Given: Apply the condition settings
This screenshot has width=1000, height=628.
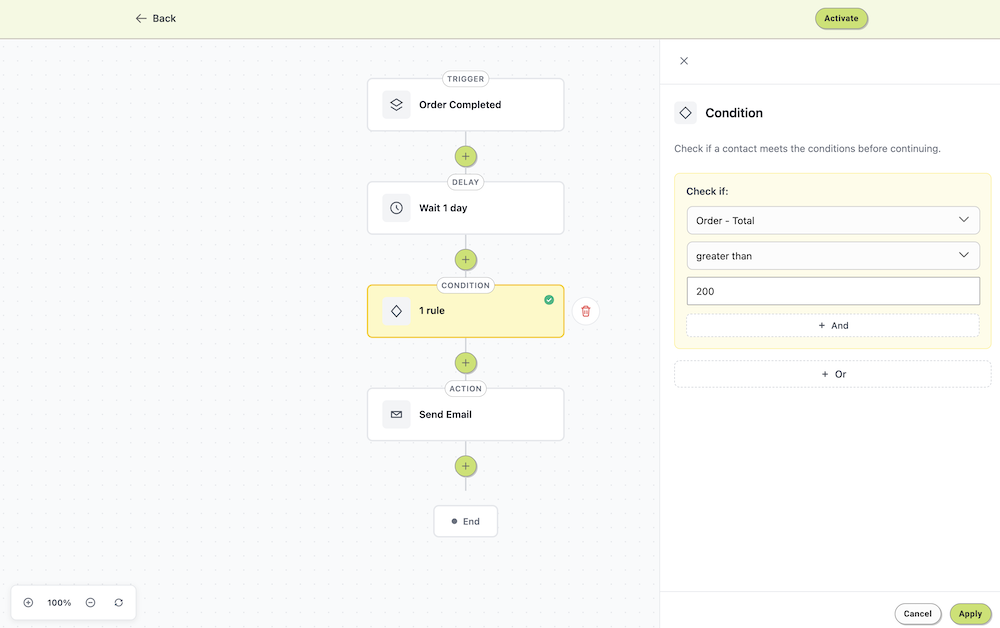Looking at the screenshot, I should (x=970, y=614).
